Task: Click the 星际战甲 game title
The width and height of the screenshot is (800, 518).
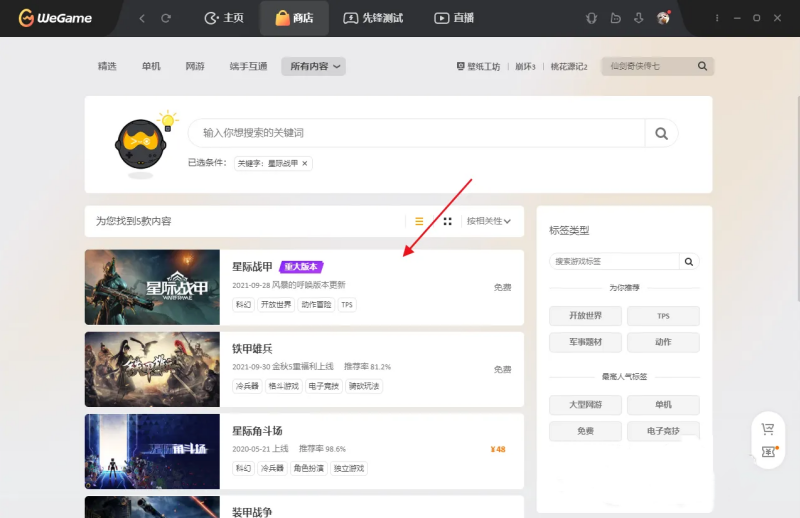Action: pos(252,267)
